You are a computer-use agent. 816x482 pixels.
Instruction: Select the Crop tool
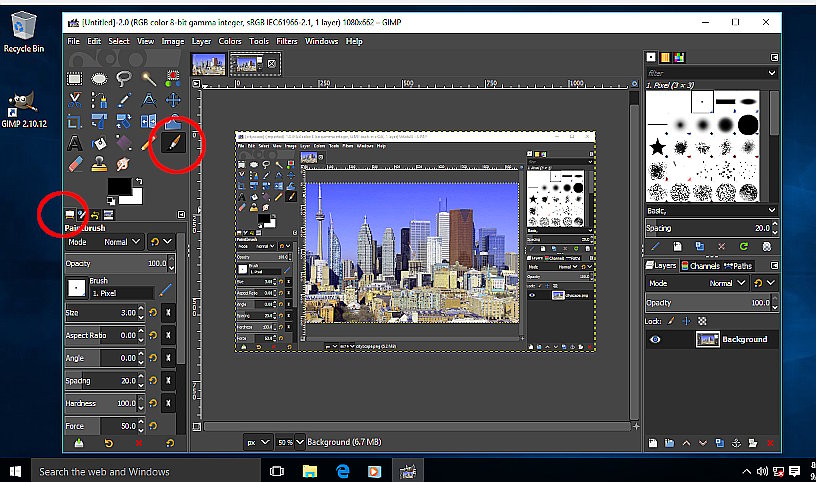(x=75, y=122)
